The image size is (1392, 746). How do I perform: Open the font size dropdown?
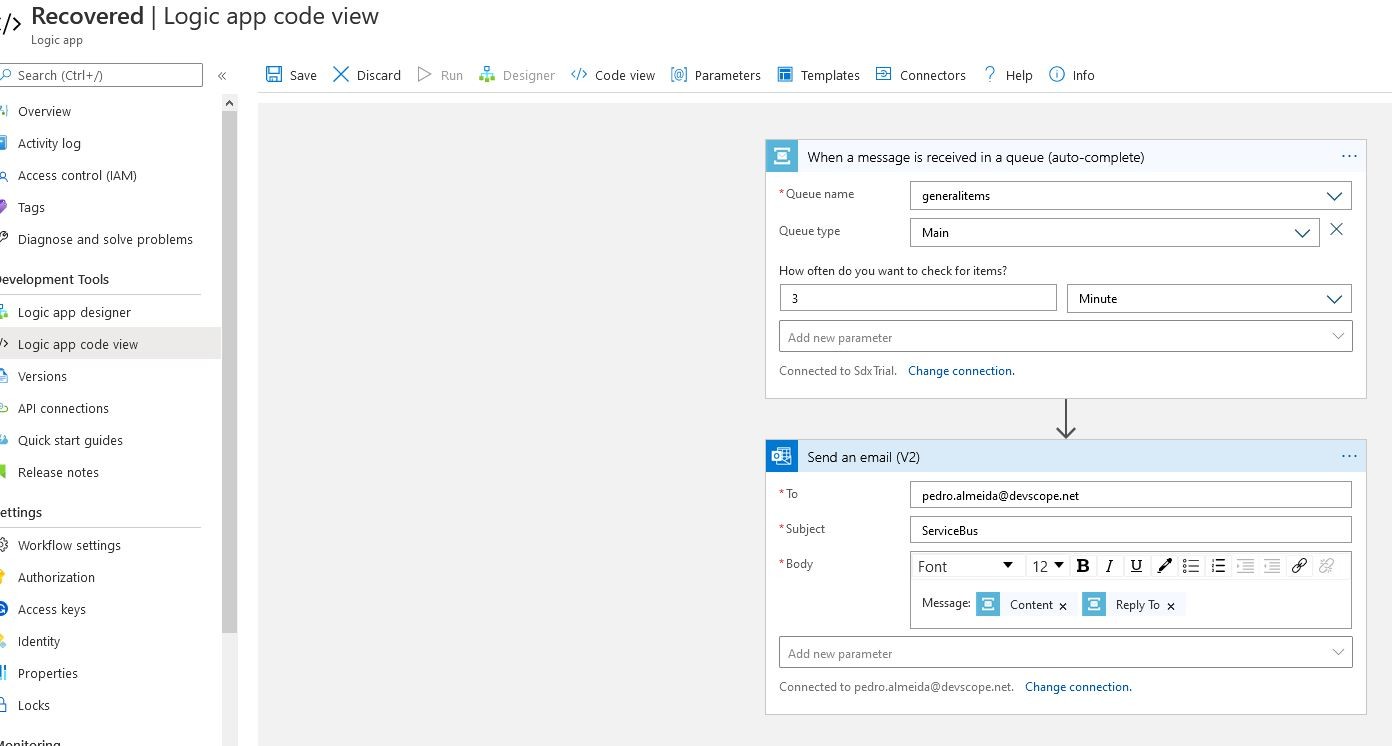(1048, 566)
